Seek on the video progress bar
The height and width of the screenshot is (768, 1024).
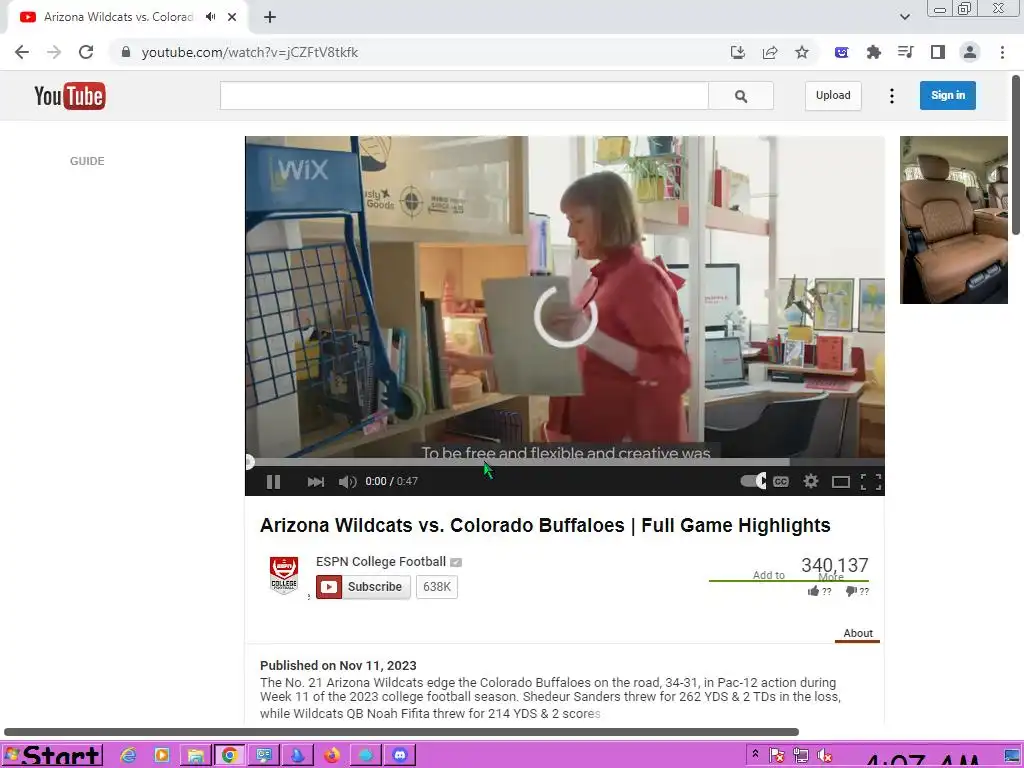point(565,462)
